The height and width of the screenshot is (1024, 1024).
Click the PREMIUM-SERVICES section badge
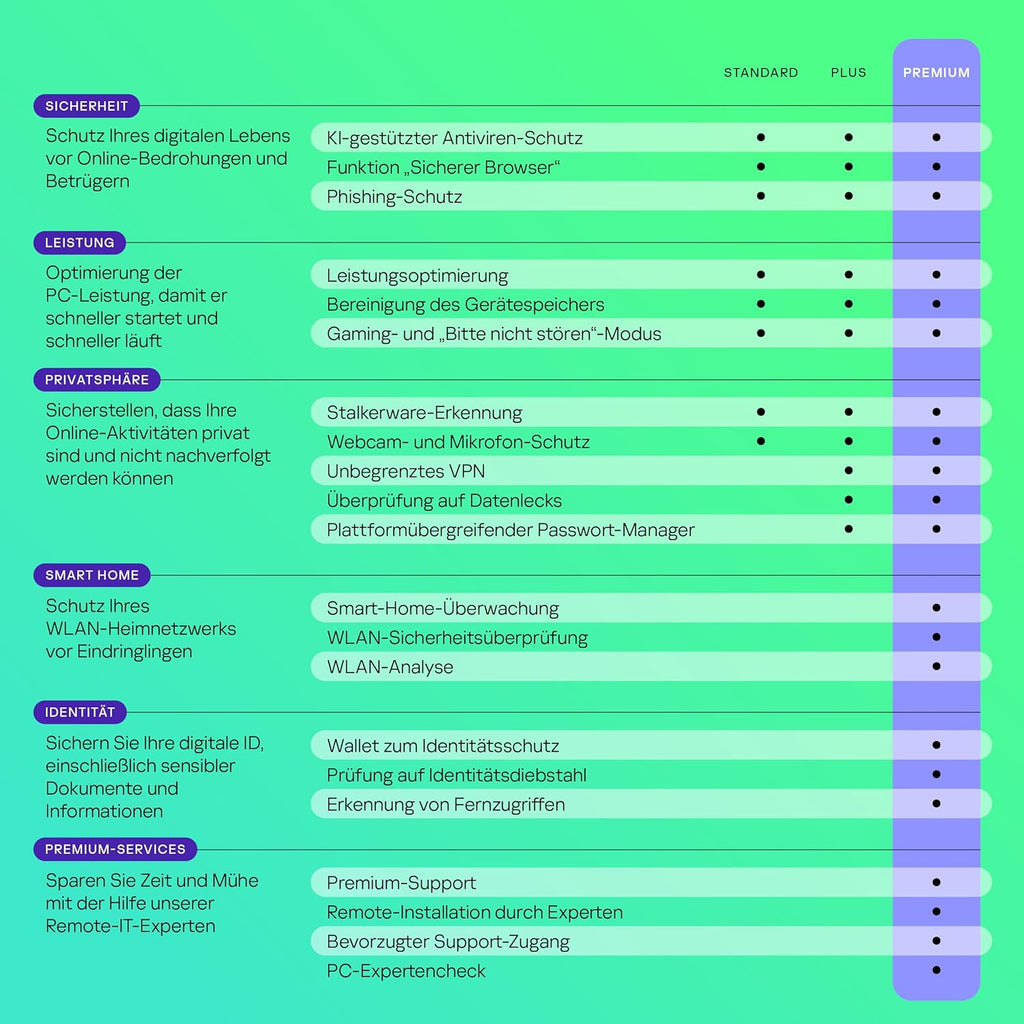pyautogui.click(x=115, y=850)
